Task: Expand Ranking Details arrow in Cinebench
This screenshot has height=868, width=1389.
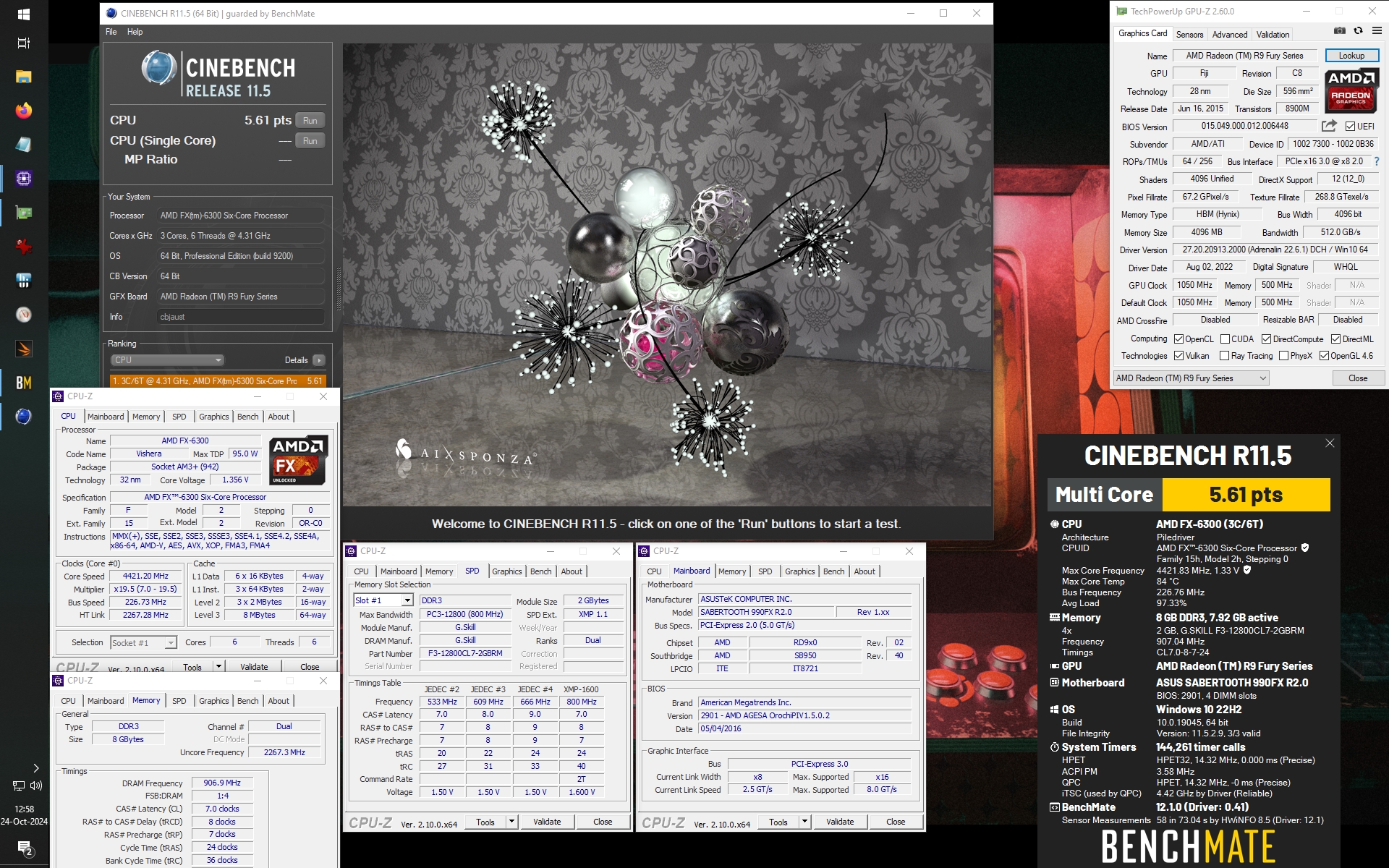Action: coord(319,360)
